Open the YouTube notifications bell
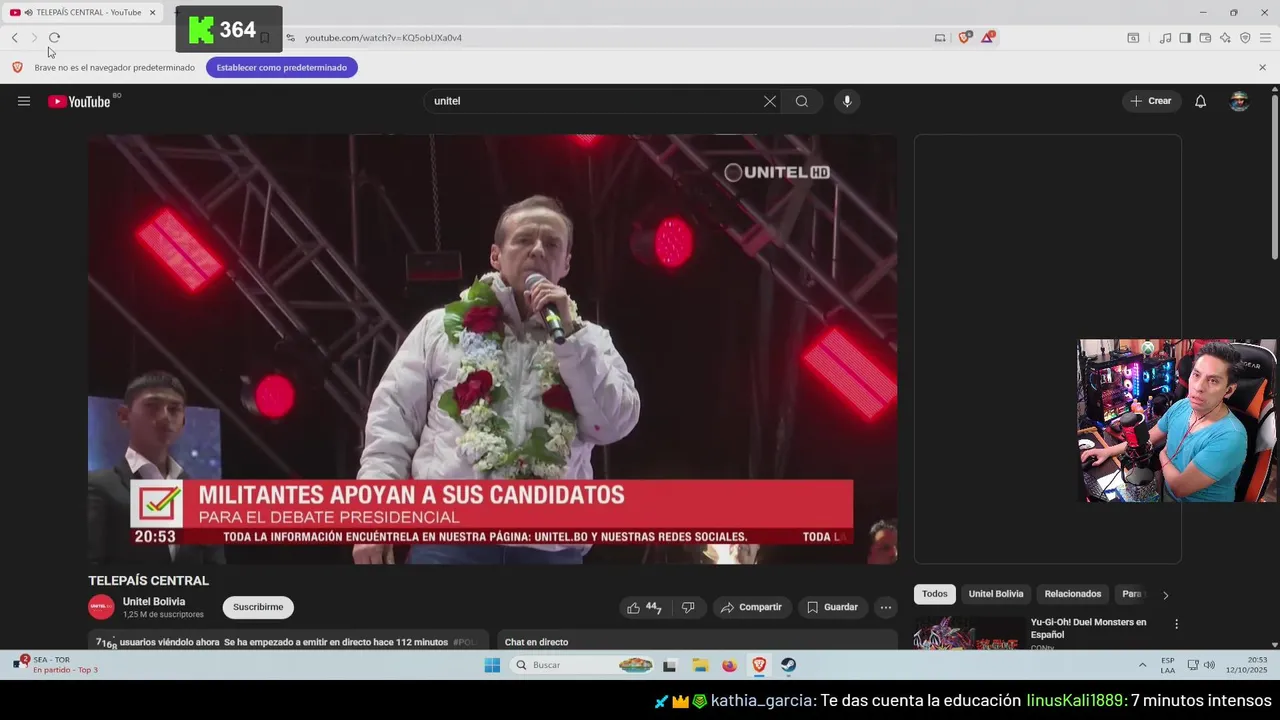Image resolution: width=1280 pixels, height=720 pixels. click(1201, 101)
